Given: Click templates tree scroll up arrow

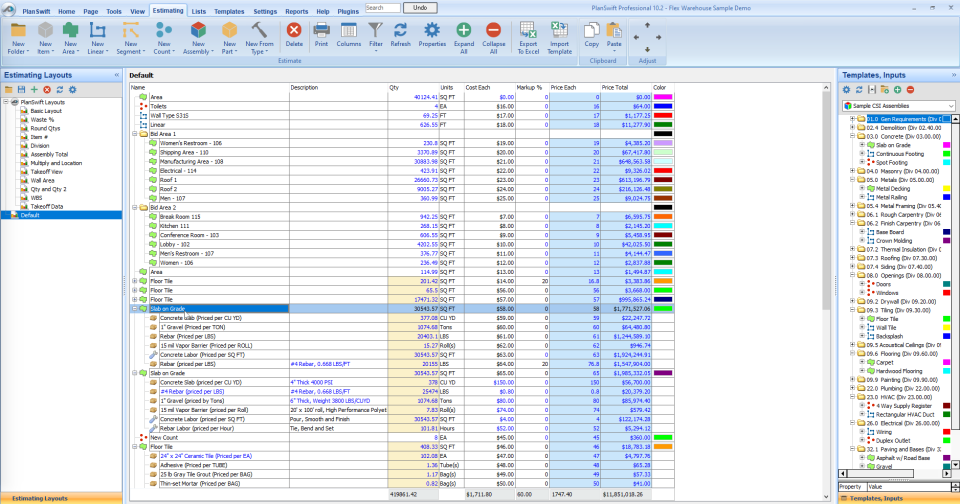Looking at the screenshot, I should [955, 119].
